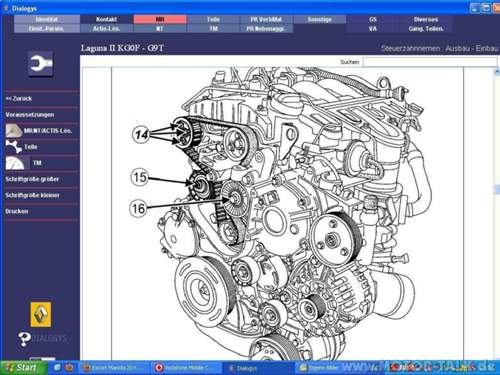This screenshot has height=375, width=500.
Task: Click the Steuerzahnriemen : Ausbau - Einbau title
Action: (x=439, y=49)
